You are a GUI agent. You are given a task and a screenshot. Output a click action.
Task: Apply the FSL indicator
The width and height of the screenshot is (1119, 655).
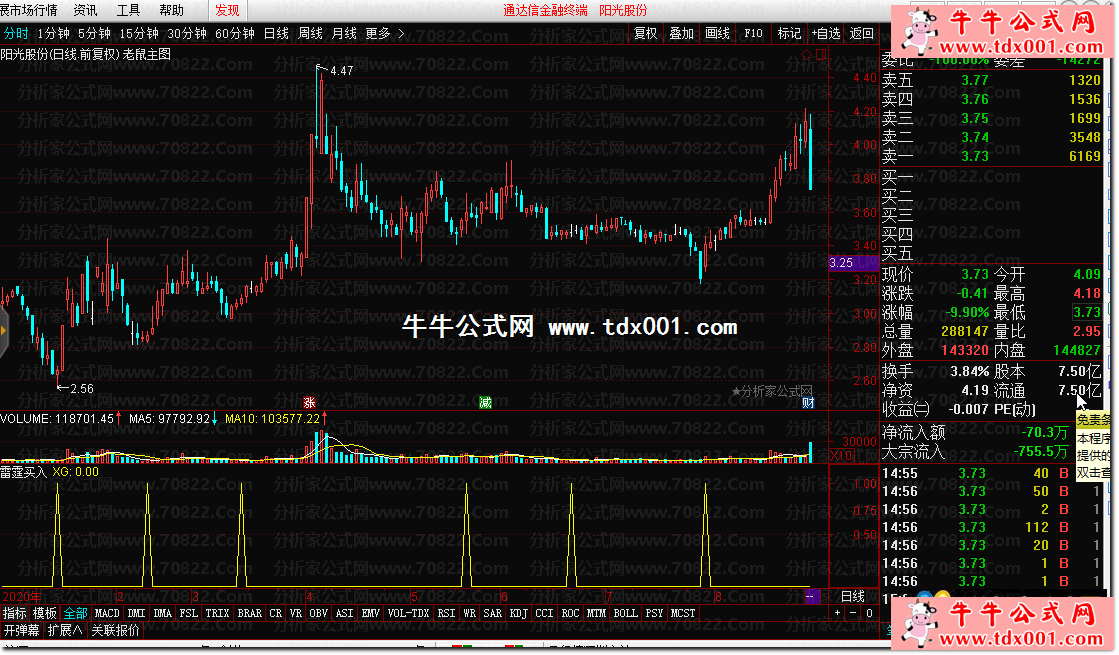(x=188, y=614)
